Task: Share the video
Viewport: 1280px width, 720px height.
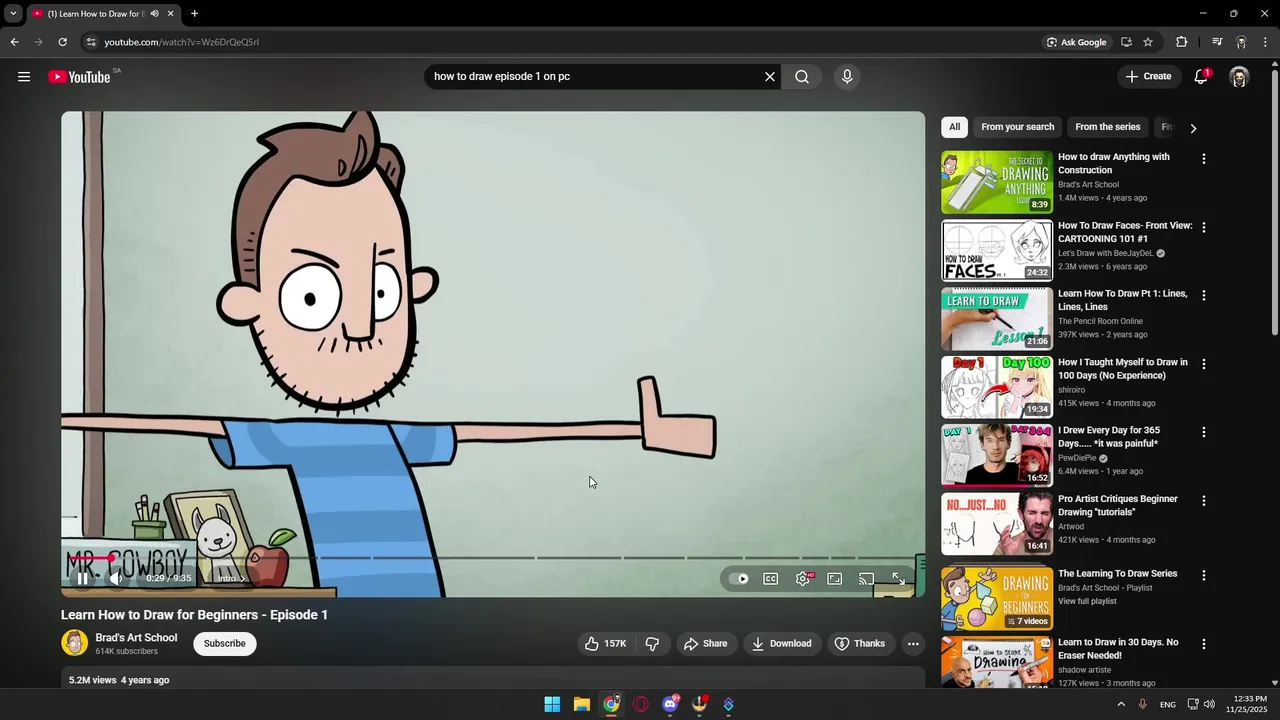Action: [x=705, y=643]
